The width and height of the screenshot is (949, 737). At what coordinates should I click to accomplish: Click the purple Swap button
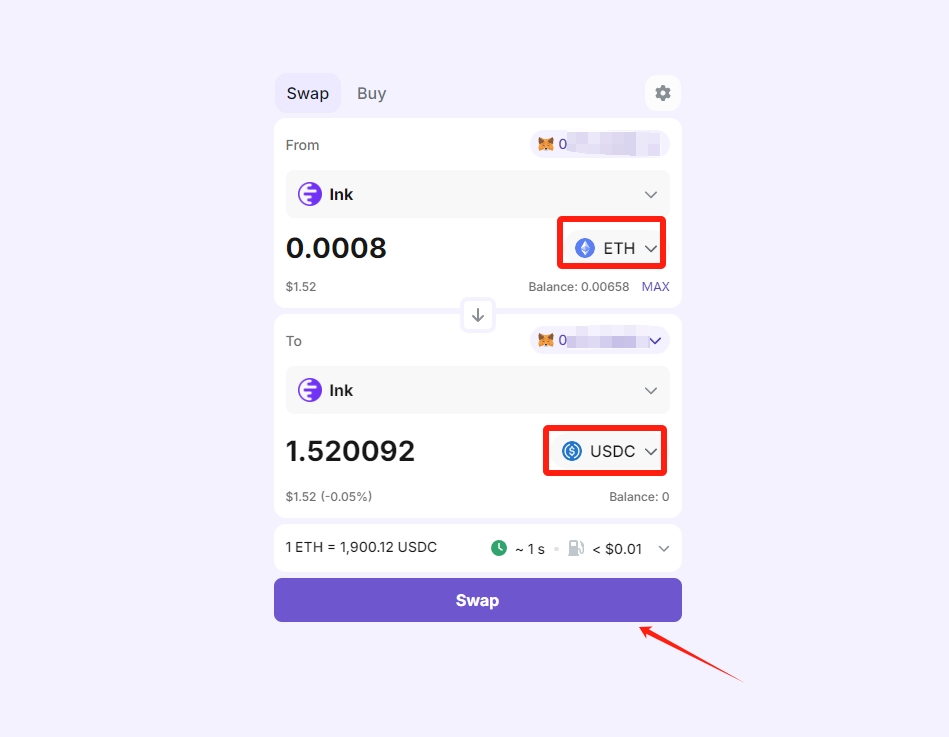coord(478,600)
